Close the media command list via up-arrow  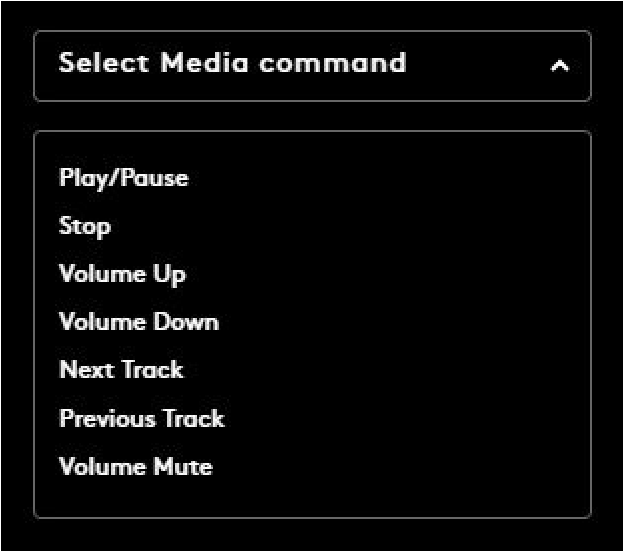coord(560,66)
